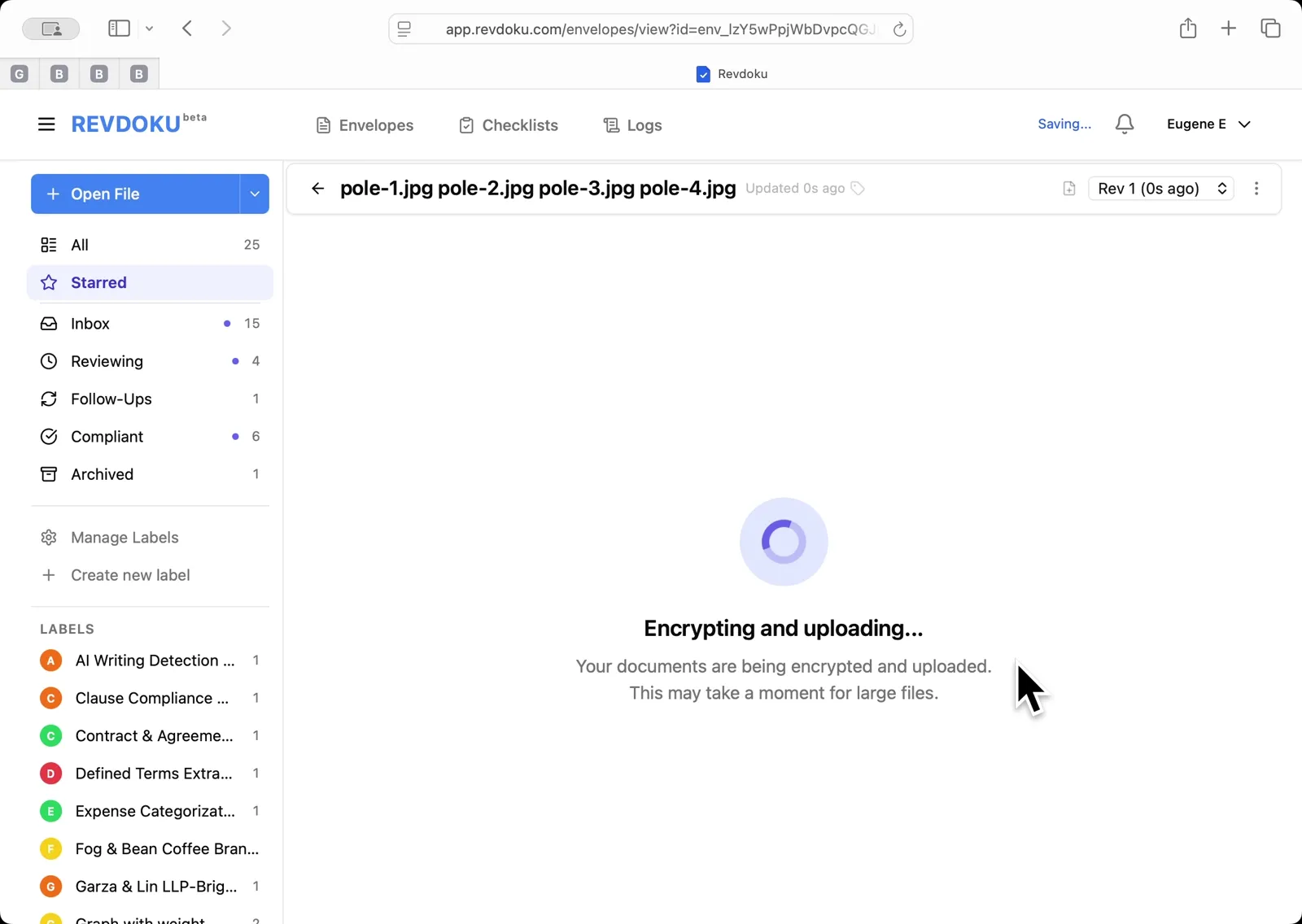1302x924 pixels.
Task: Click the Manage Labels gear icon
Action: tap(49, 537)
